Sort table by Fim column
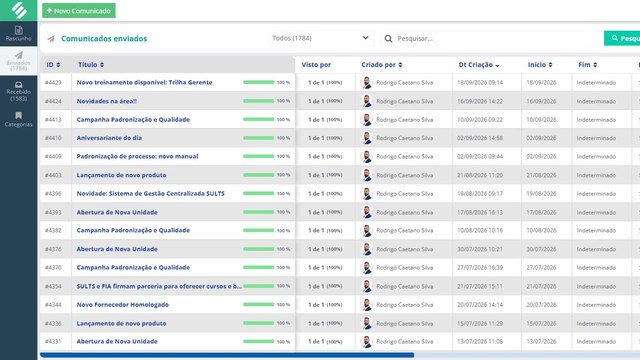Image resolution: width=640 pixels, height=360 pixels. (x=587, y=64)
